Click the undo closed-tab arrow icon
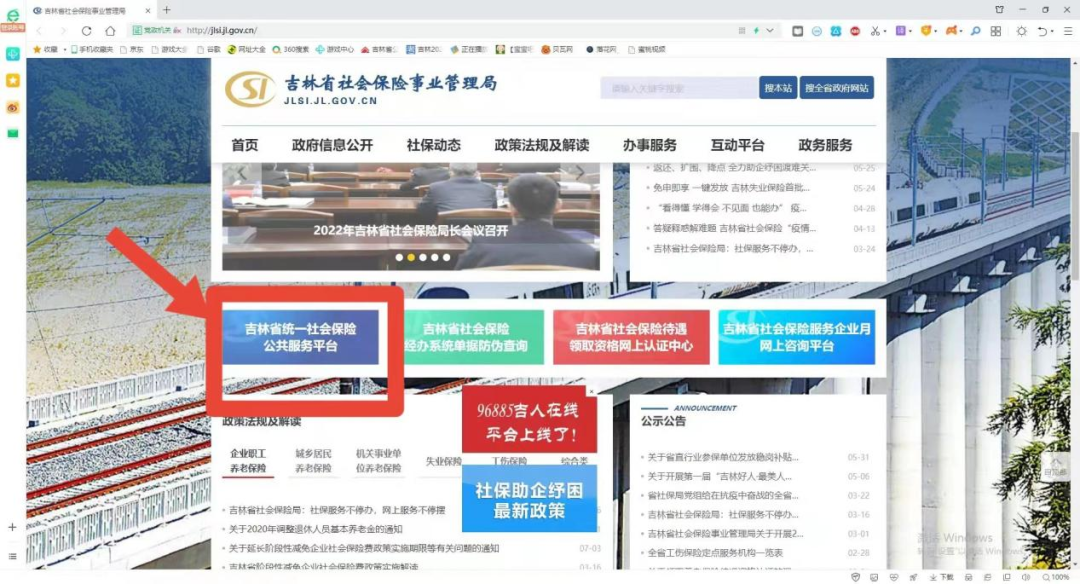The image size is (1080, 584). tap(1043, 31)
